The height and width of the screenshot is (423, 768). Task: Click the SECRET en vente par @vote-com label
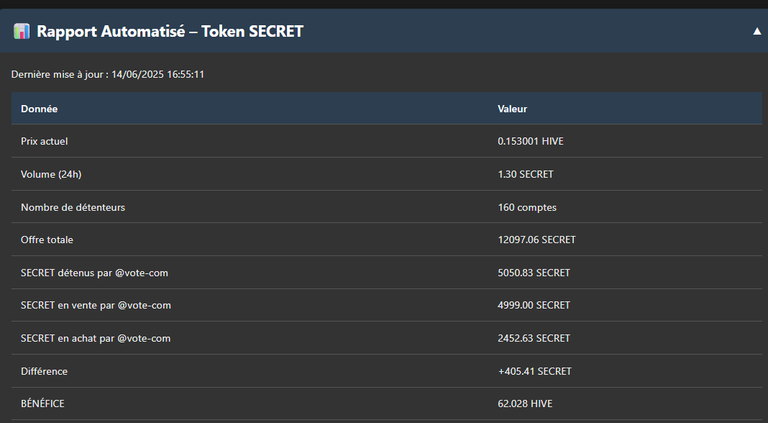pos(96,306)
